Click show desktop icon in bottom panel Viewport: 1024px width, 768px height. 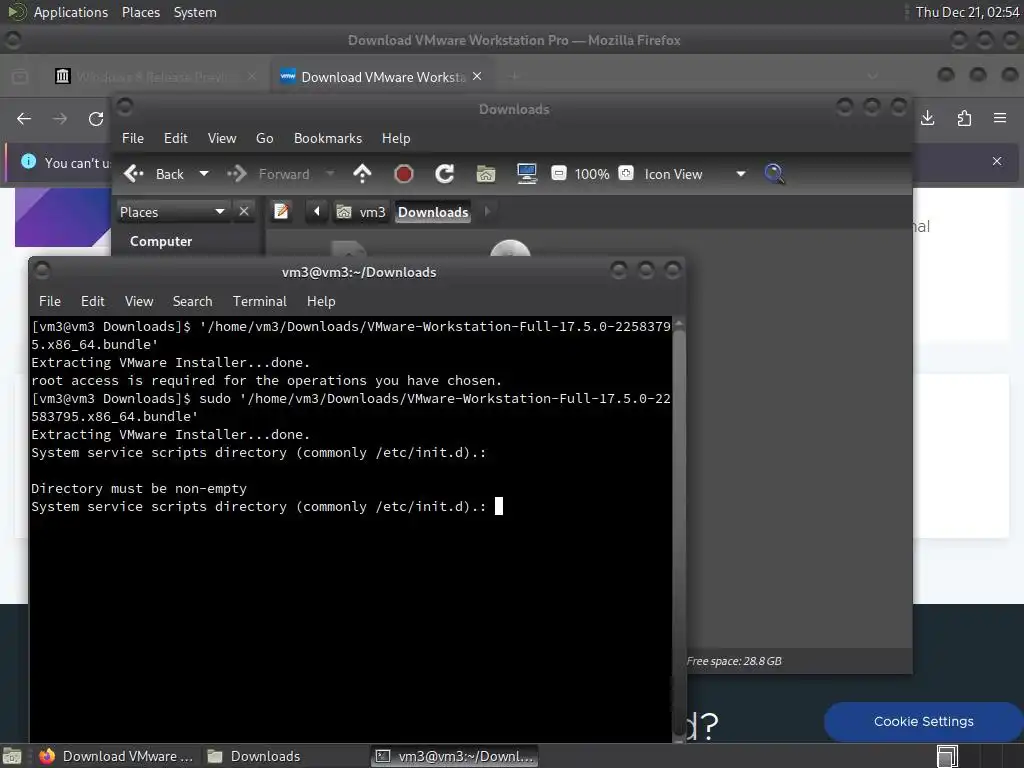coord(12,756)
